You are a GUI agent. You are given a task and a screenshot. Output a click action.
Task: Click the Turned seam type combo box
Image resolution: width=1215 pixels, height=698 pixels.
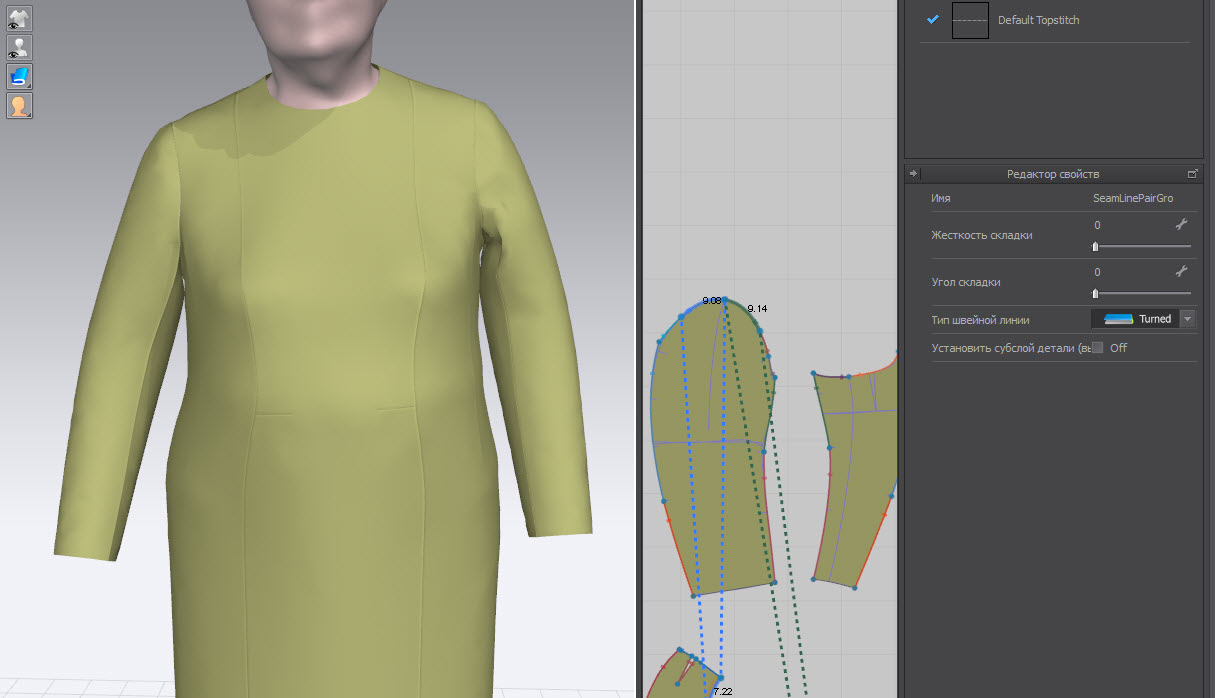(1135, 319)
